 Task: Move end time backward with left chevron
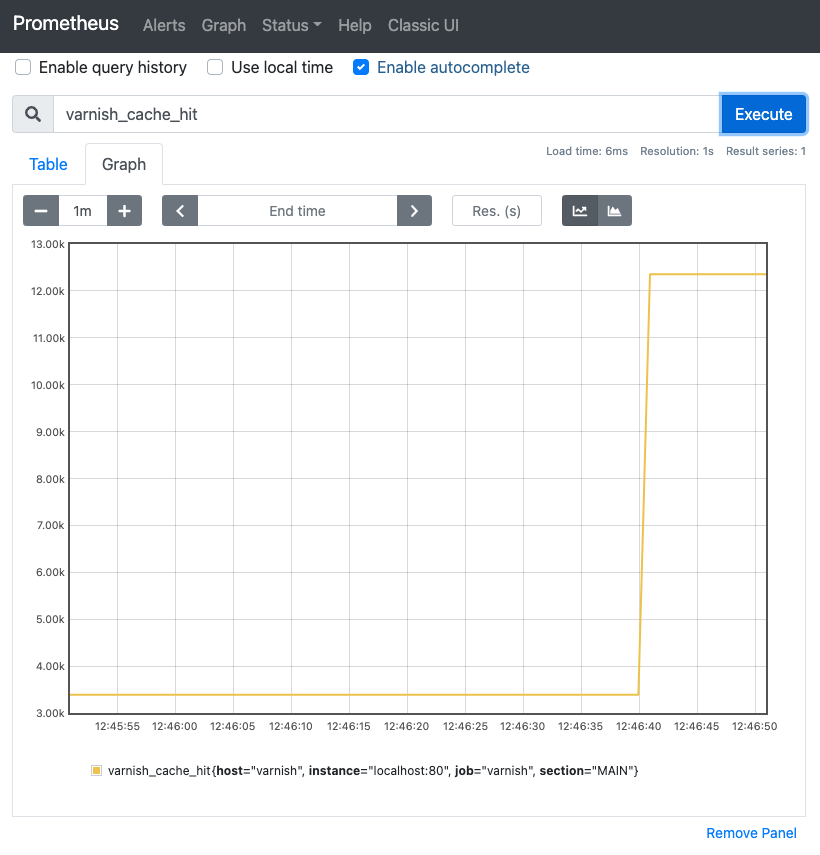coord(180,211)
